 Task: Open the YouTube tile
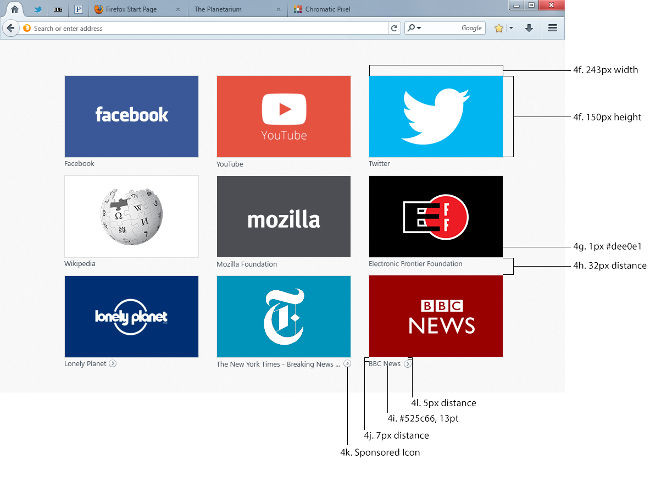pyautogui.click(x=284, y=116)
